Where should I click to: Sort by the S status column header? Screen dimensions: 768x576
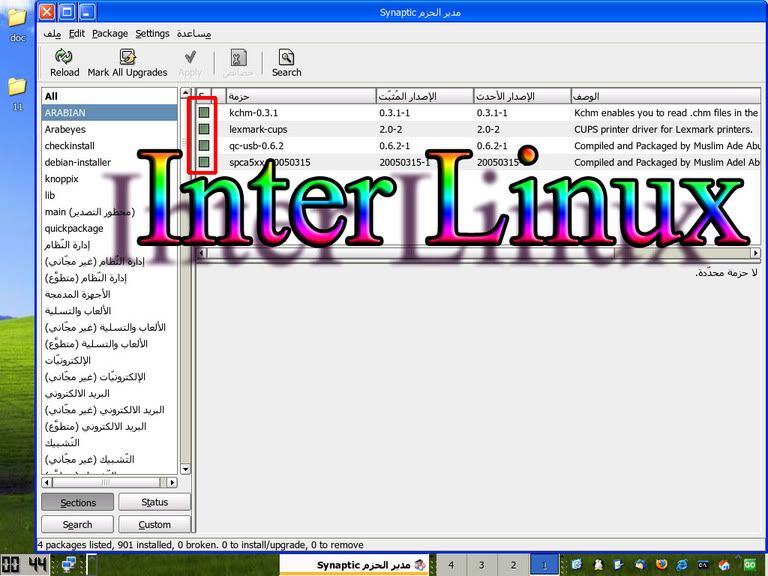click(203, 96)
